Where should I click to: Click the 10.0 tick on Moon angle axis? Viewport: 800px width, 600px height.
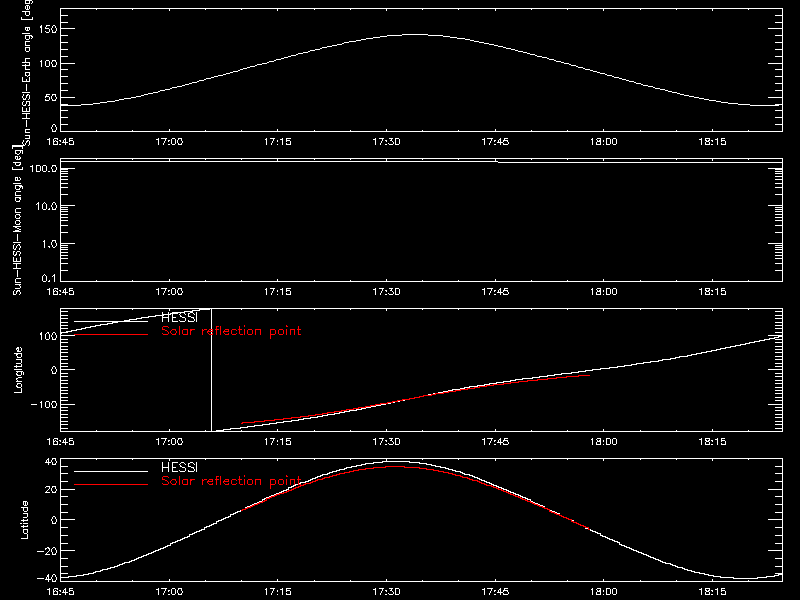(x=46, y=206)
